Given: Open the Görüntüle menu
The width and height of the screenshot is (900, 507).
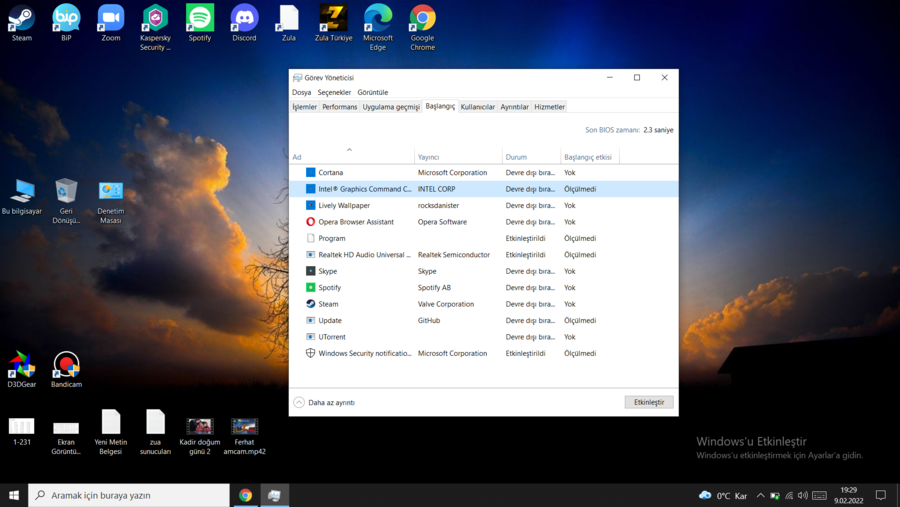Looking at the screenshot, I should pyautogui.click(x=373, y=92).
